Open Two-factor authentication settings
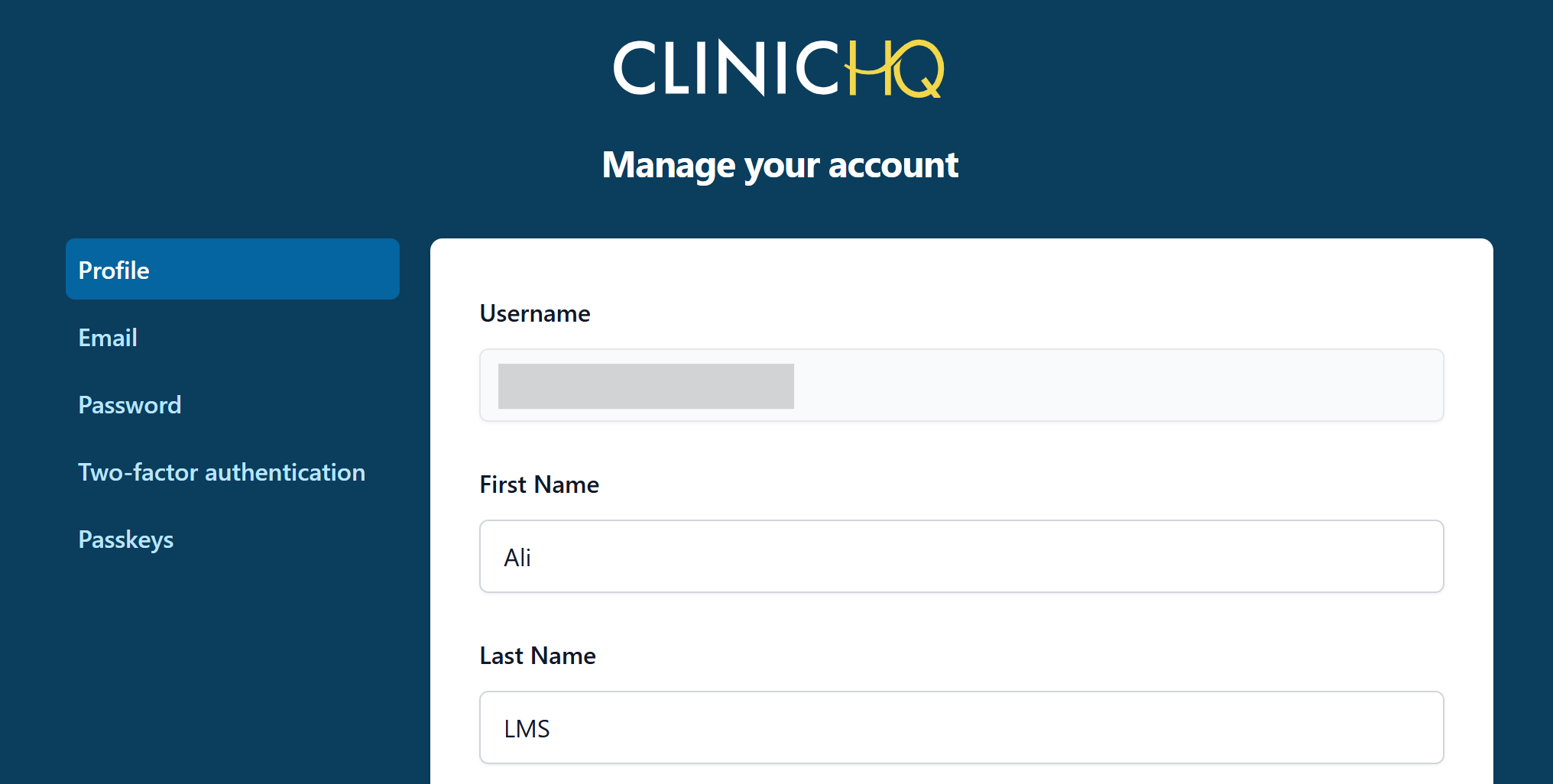 click(x=222, y=472)
